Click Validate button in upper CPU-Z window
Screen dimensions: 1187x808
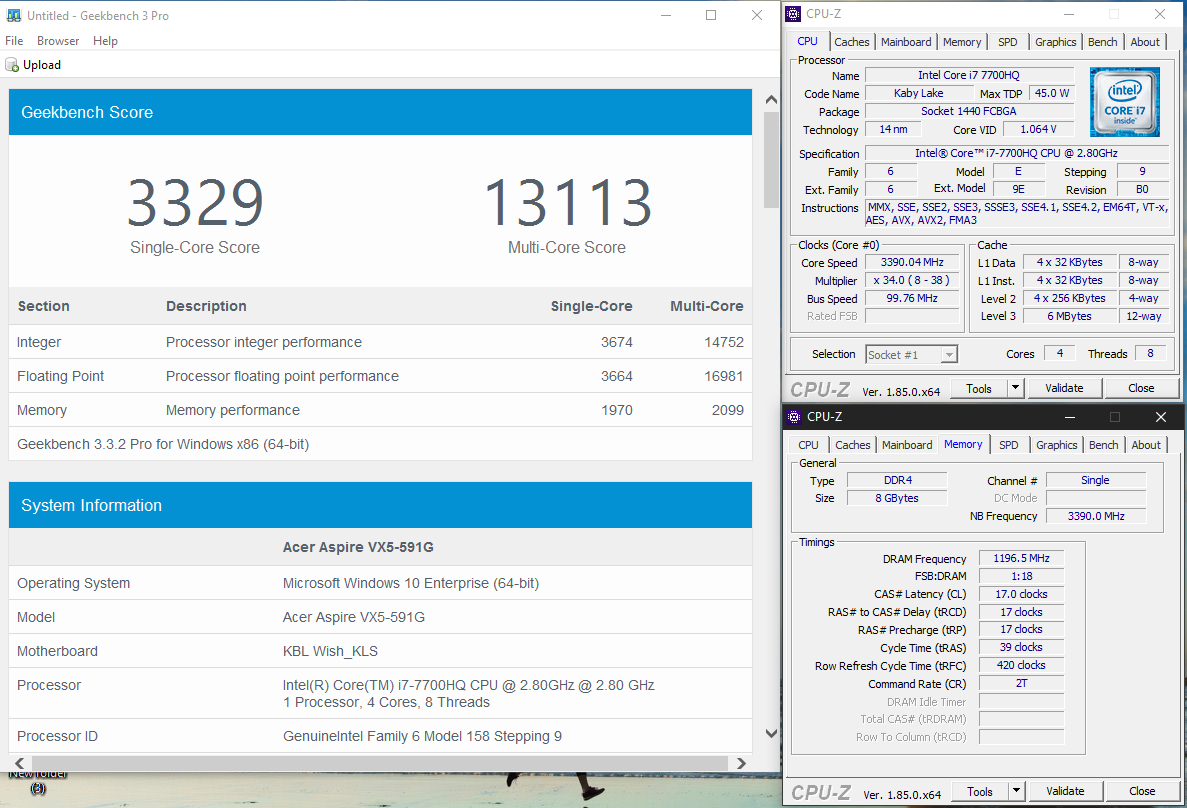click(1064, 388)
